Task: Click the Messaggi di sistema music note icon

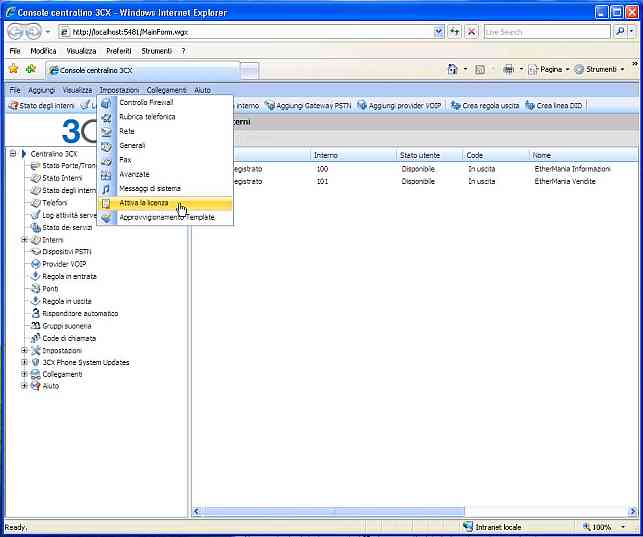Action: pos(106,189)
